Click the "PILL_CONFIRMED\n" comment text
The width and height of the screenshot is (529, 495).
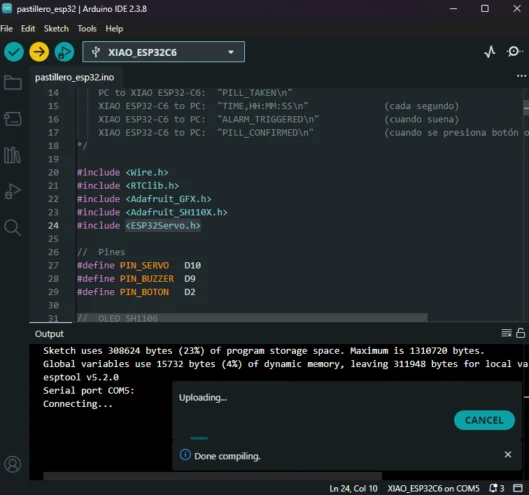pos(265,133)
